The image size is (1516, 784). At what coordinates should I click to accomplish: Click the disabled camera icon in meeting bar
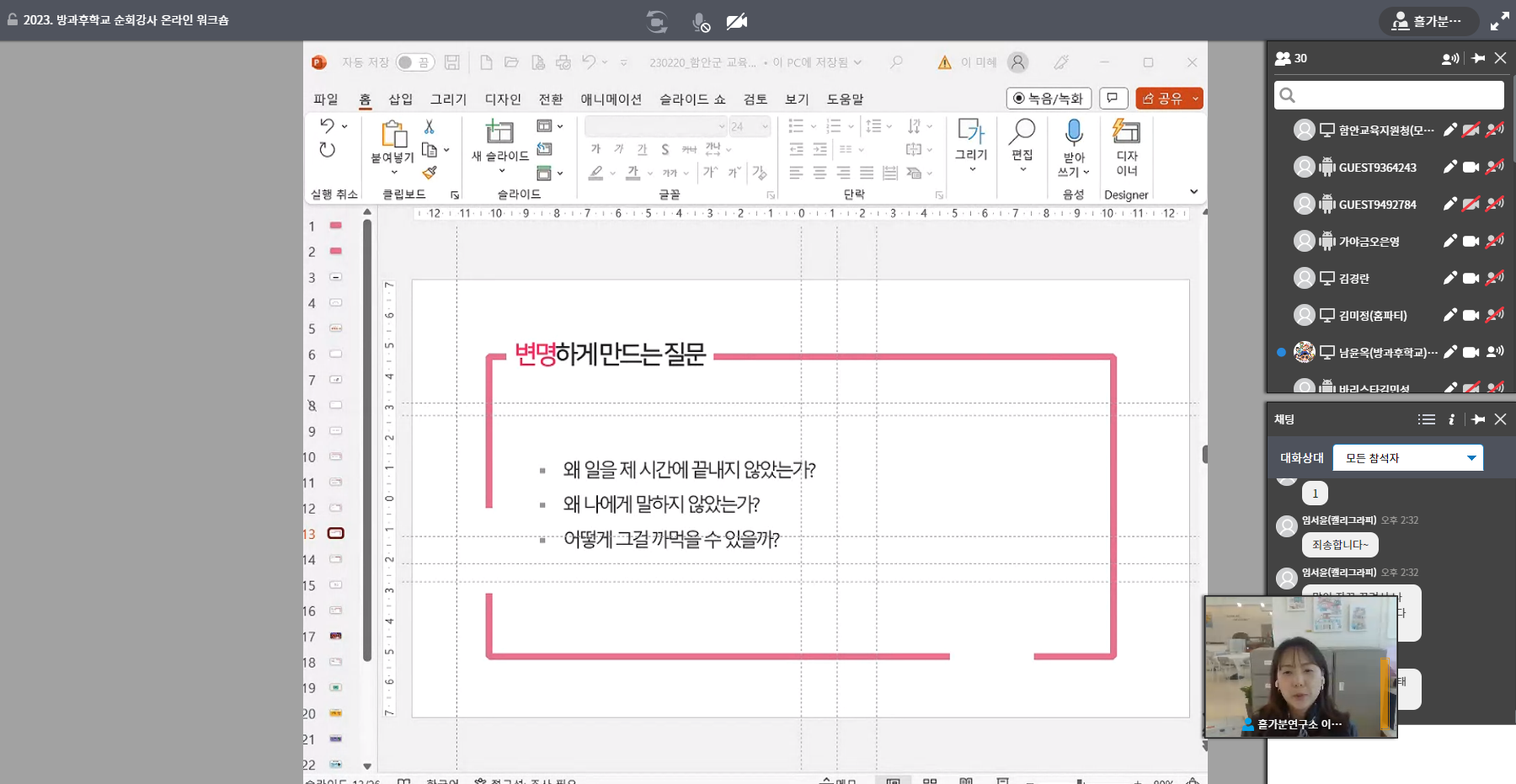click(737, 21)
